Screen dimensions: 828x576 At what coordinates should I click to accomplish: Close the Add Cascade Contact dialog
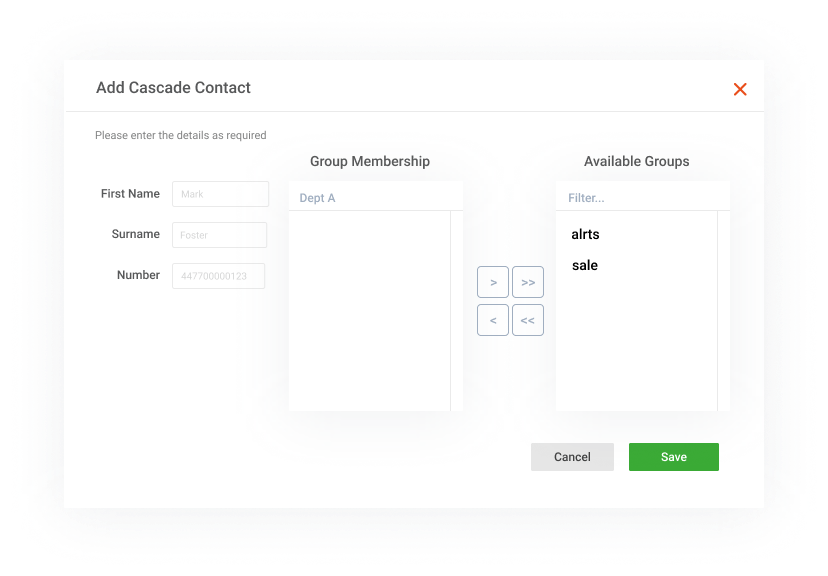click(x=740, y=89)
